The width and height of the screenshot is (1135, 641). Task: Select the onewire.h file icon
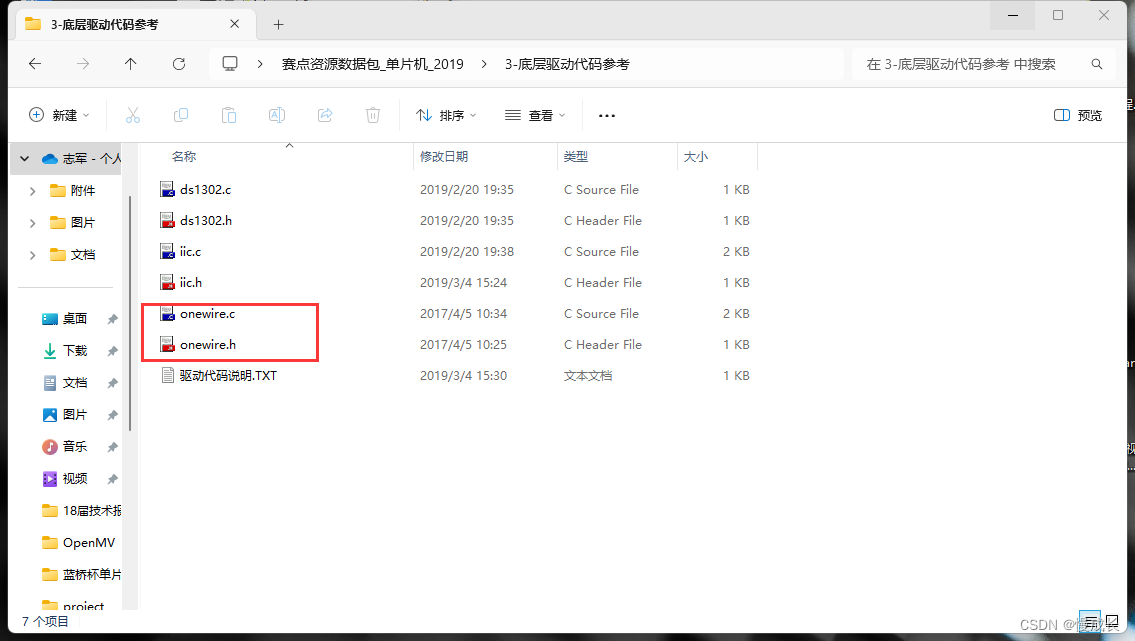pos(167,345)
